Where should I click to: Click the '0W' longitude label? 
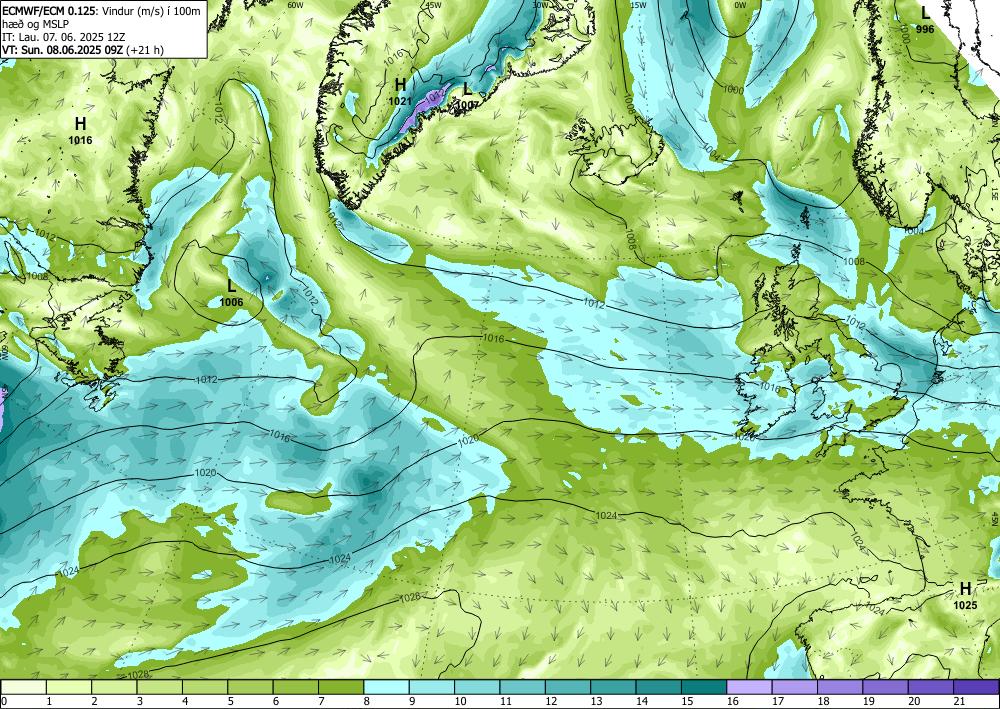pyautogui.click(x=740, y=5)
